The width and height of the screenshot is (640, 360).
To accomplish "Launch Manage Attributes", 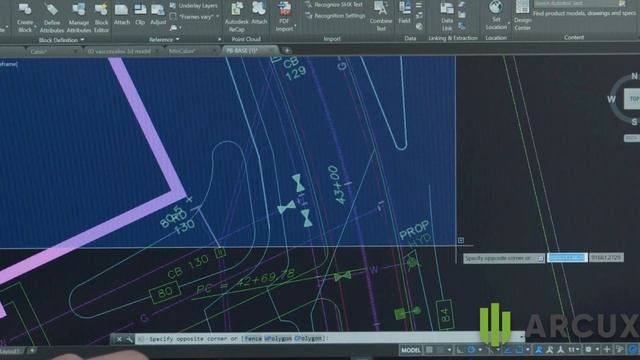I will (x=78, y=18).
